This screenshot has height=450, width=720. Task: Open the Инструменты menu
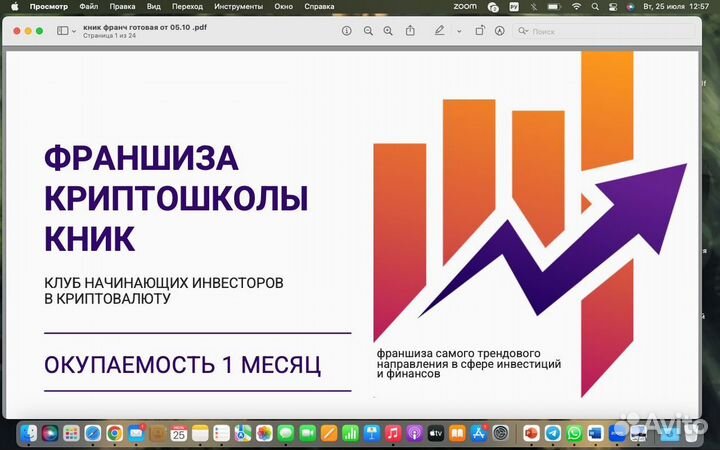238,6
